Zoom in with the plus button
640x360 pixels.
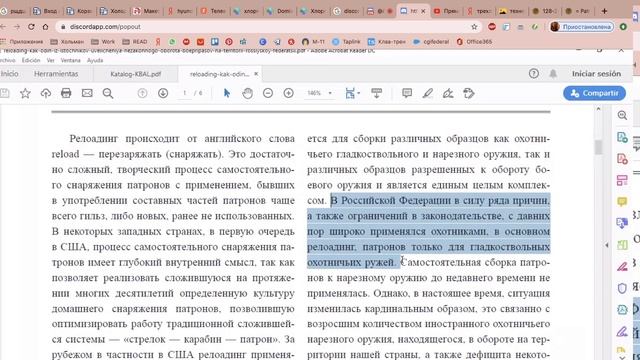pyautogui.click(x=289, y=93)
